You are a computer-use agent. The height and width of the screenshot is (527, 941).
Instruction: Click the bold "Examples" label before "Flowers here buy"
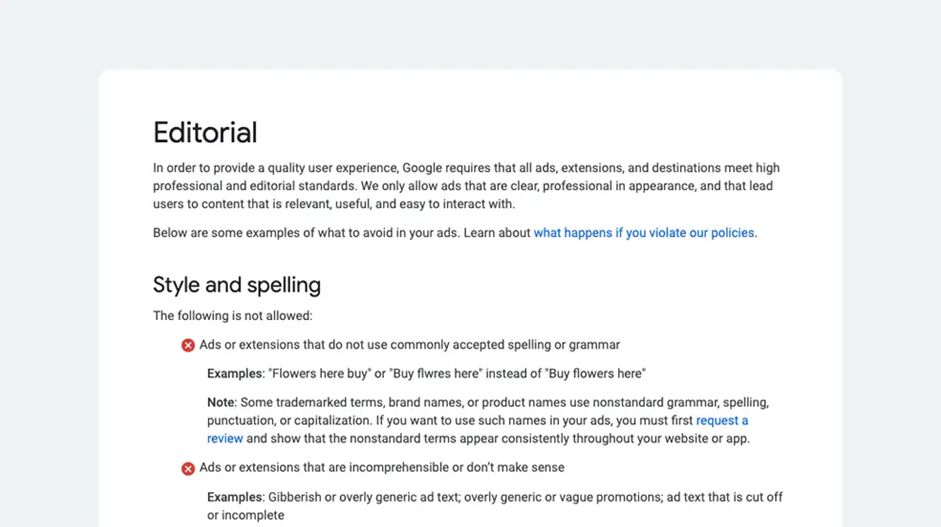click(235, 374)
